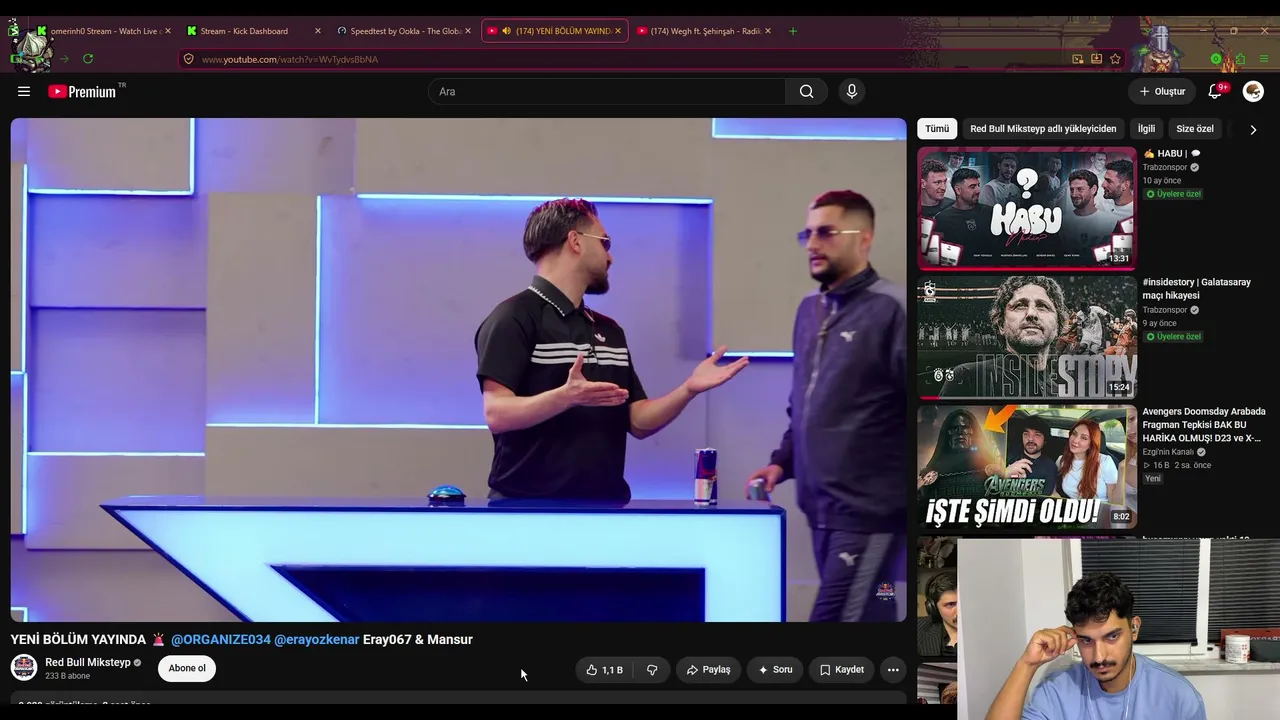The image size is (1280, 720).
Task: Switch to omerinh0 Stream tab
Action: click(x=103, y=31)
